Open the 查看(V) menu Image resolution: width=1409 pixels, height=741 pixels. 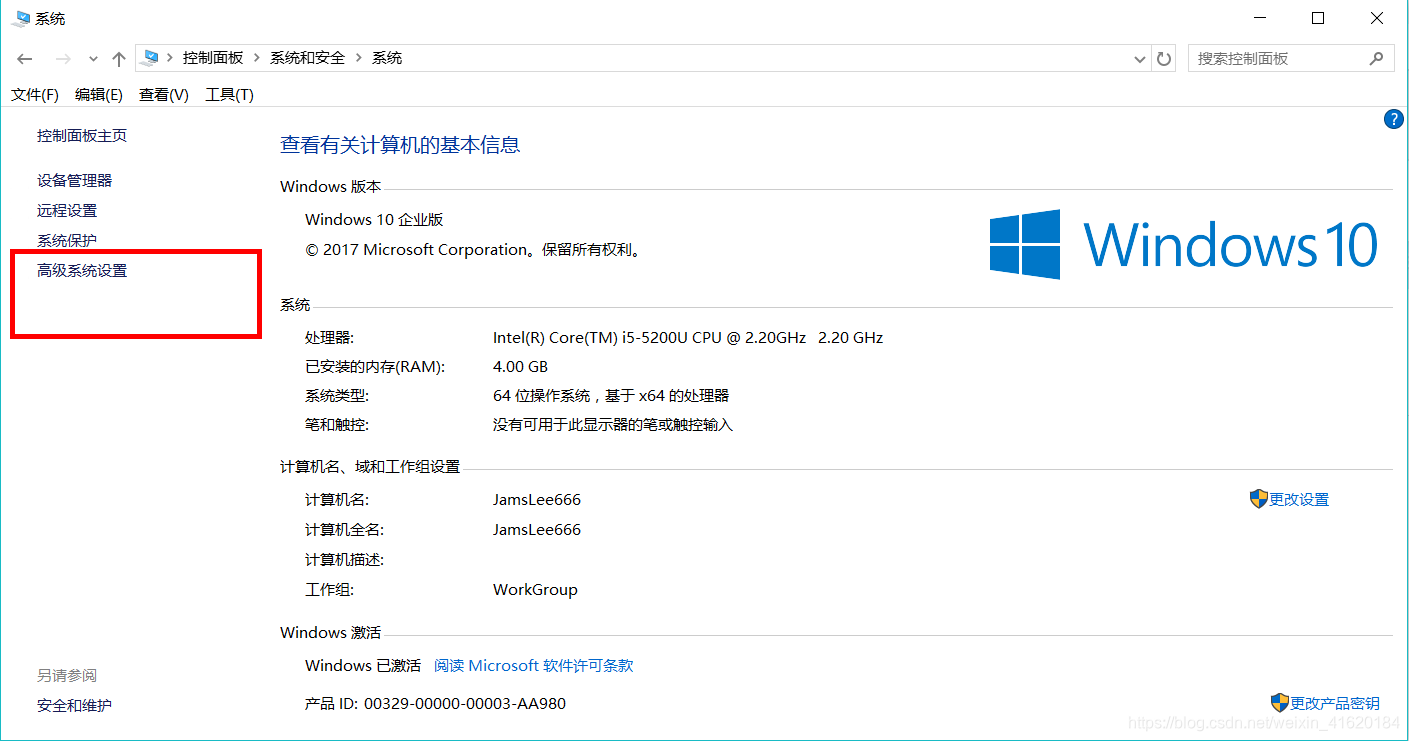(164, 95)
